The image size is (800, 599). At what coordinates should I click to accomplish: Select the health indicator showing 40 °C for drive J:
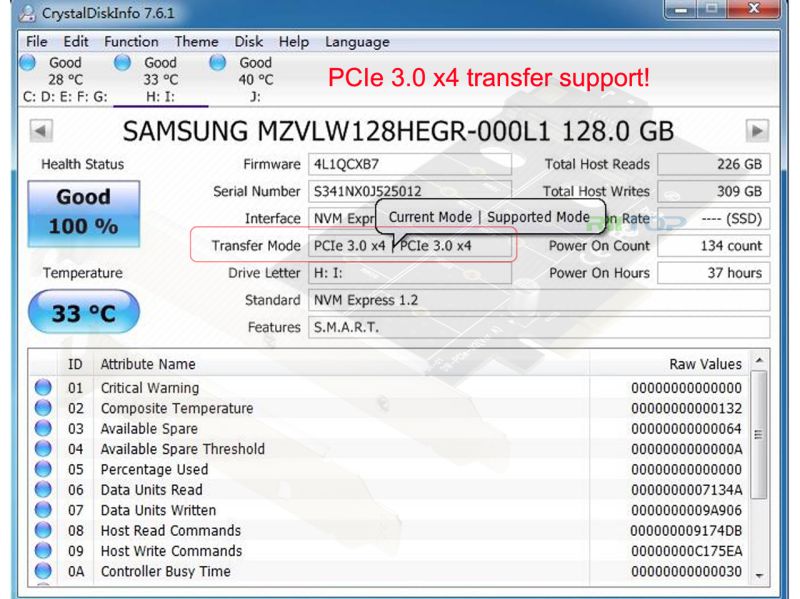[x=217, y=62]
